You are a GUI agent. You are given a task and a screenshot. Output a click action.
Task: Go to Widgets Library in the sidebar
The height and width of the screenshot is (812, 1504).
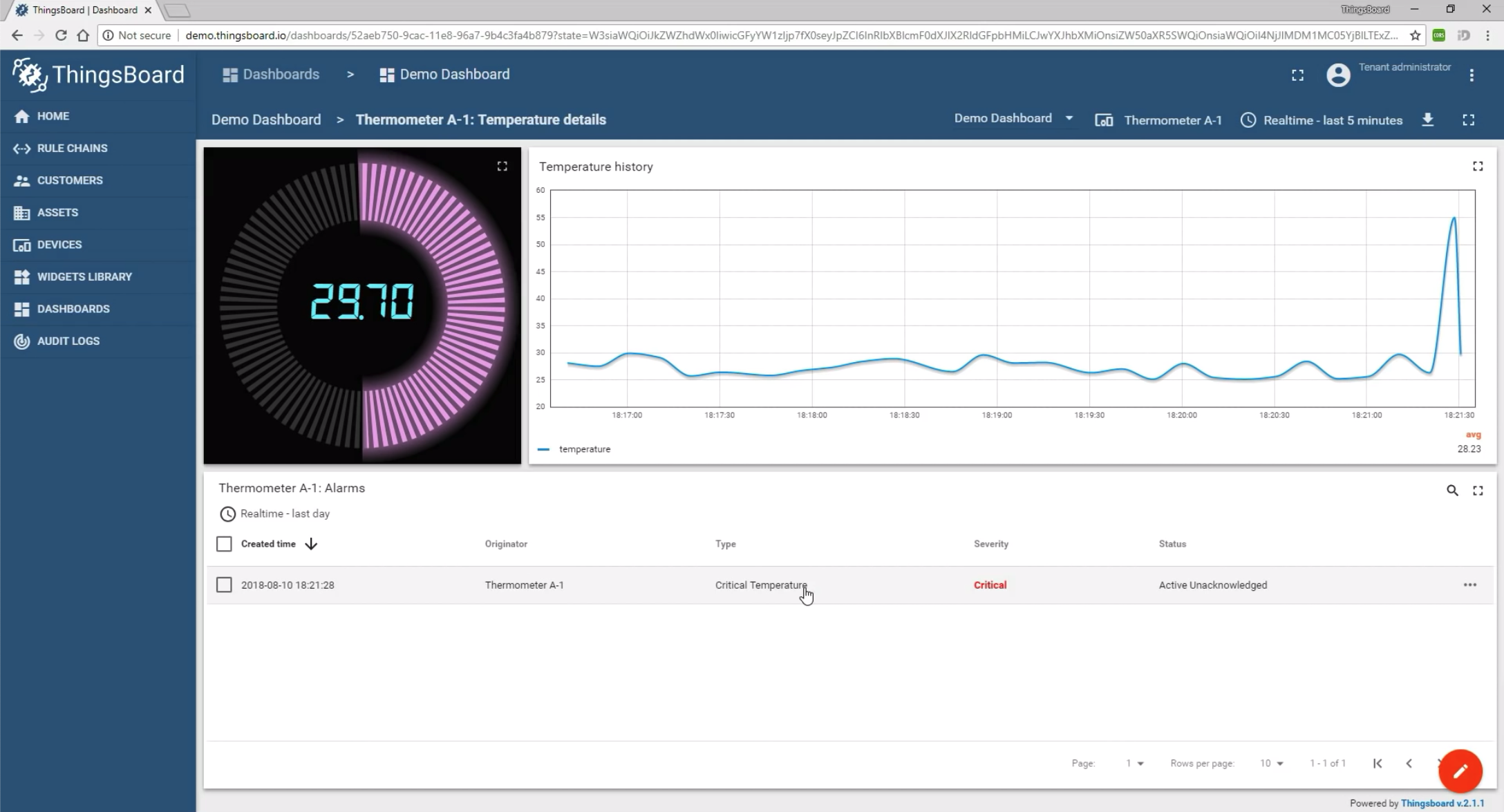(x=84, y=276)
